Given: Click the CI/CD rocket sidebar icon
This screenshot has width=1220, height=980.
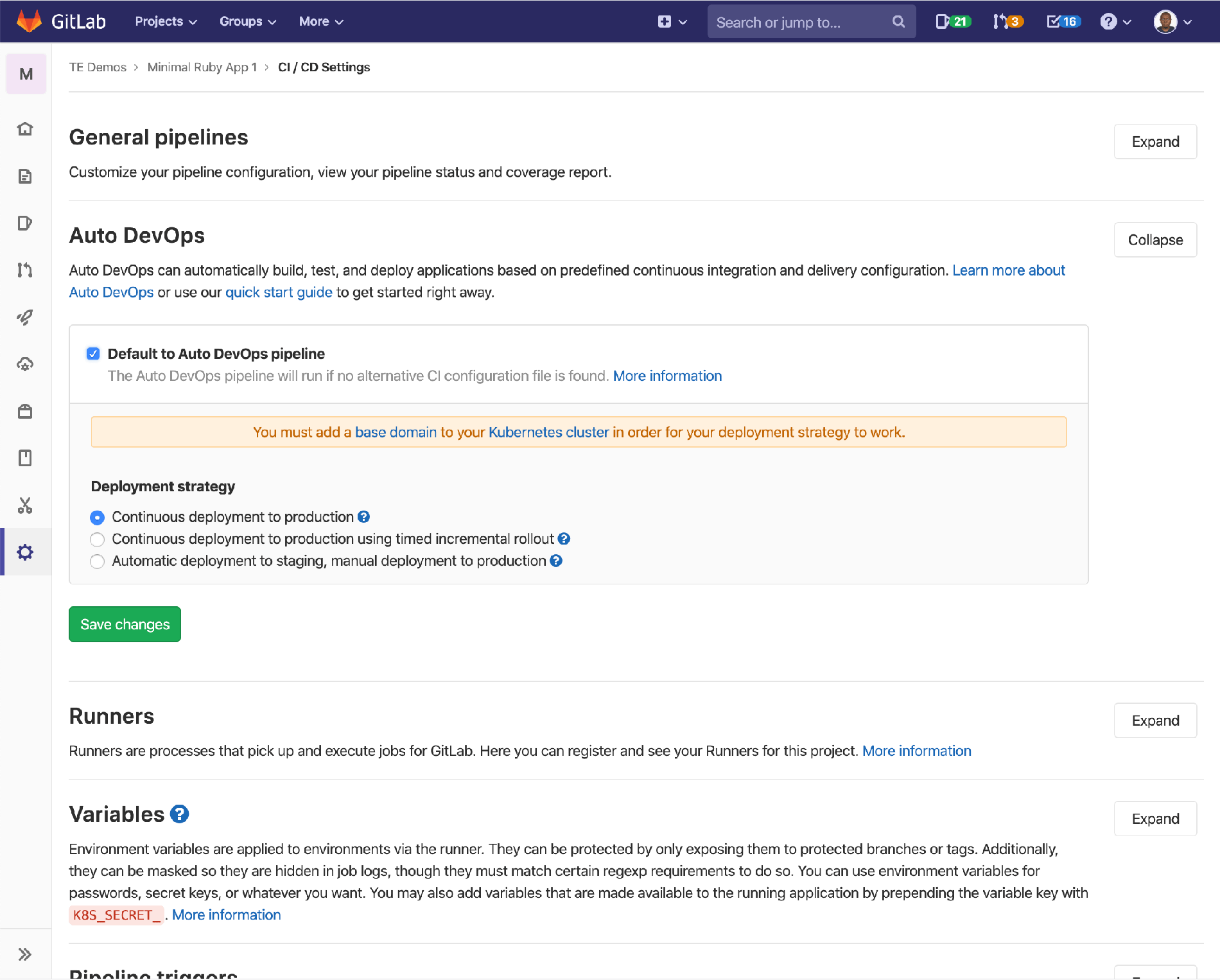Looking at the screenshot, I should [x=25, y=317].
